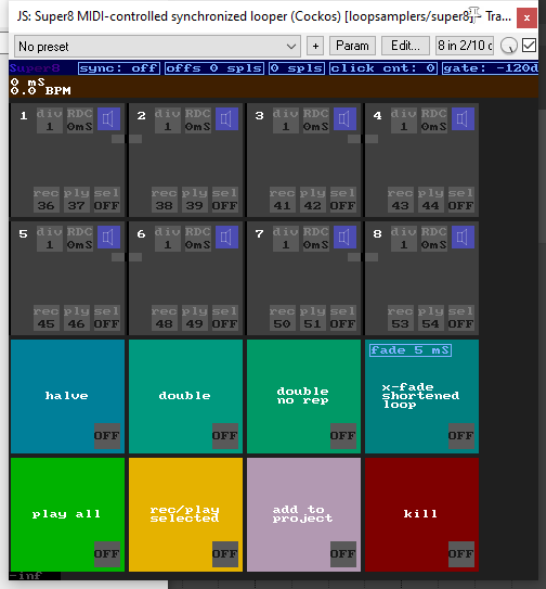546x589 pixels.
Task: Click rec note 38 on loop 2
Action: coord(164,200)
